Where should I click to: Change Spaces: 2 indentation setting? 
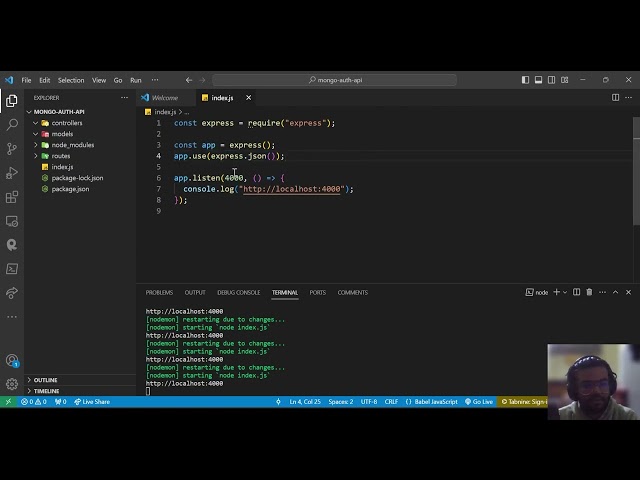pos(341,402)
